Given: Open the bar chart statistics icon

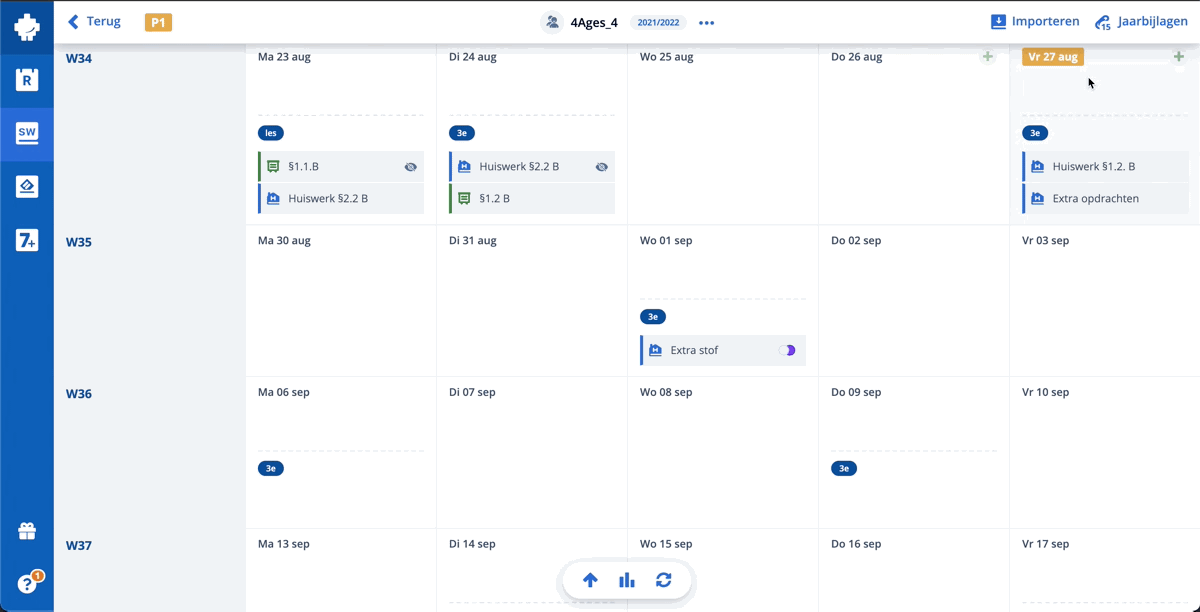Looking at the screenshot, I should pos(627,580).
